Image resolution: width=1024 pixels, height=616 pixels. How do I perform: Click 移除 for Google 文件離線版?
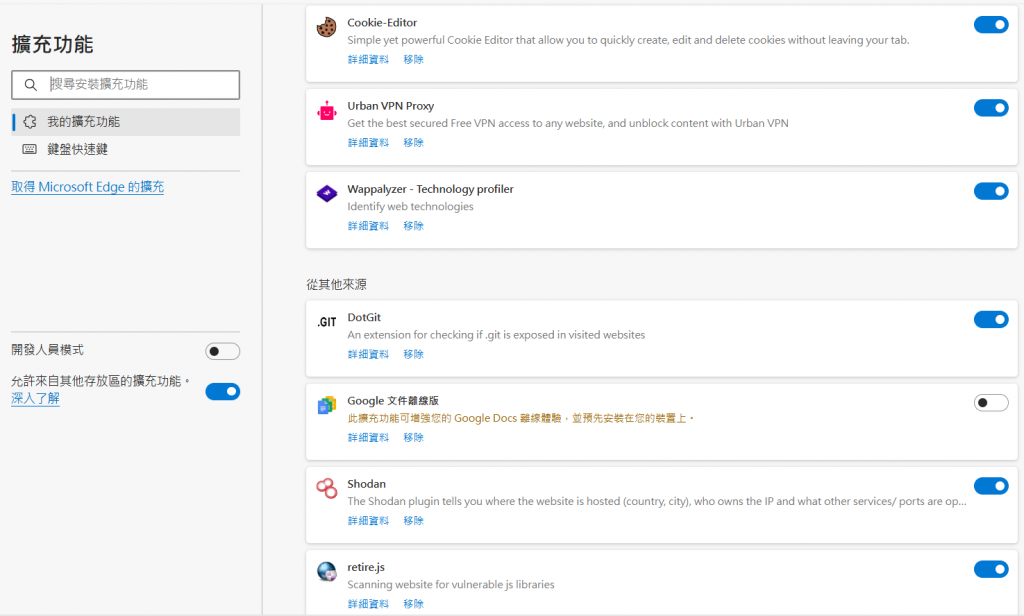(x=413, y=438)
